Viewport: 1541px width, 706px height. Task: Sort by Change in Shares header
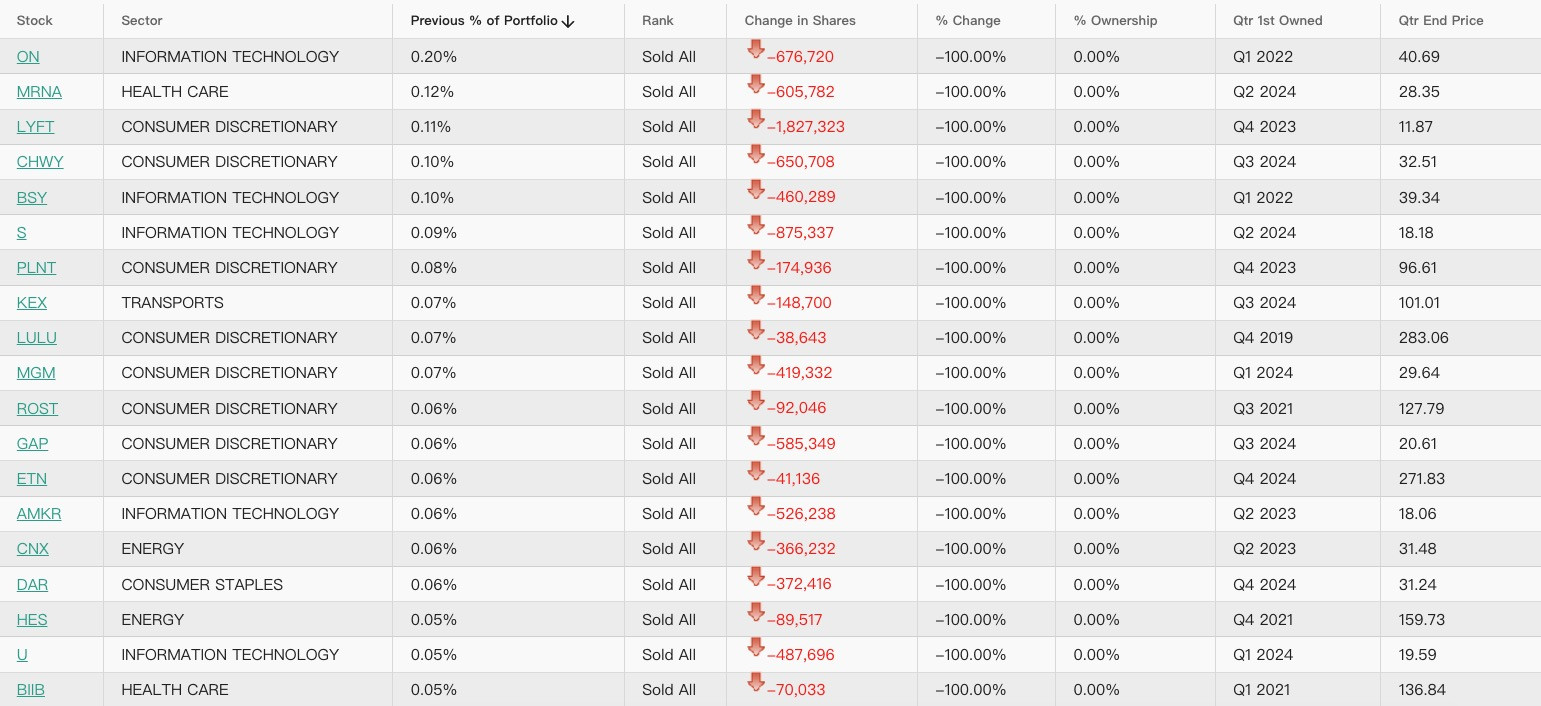pos(800,20)
